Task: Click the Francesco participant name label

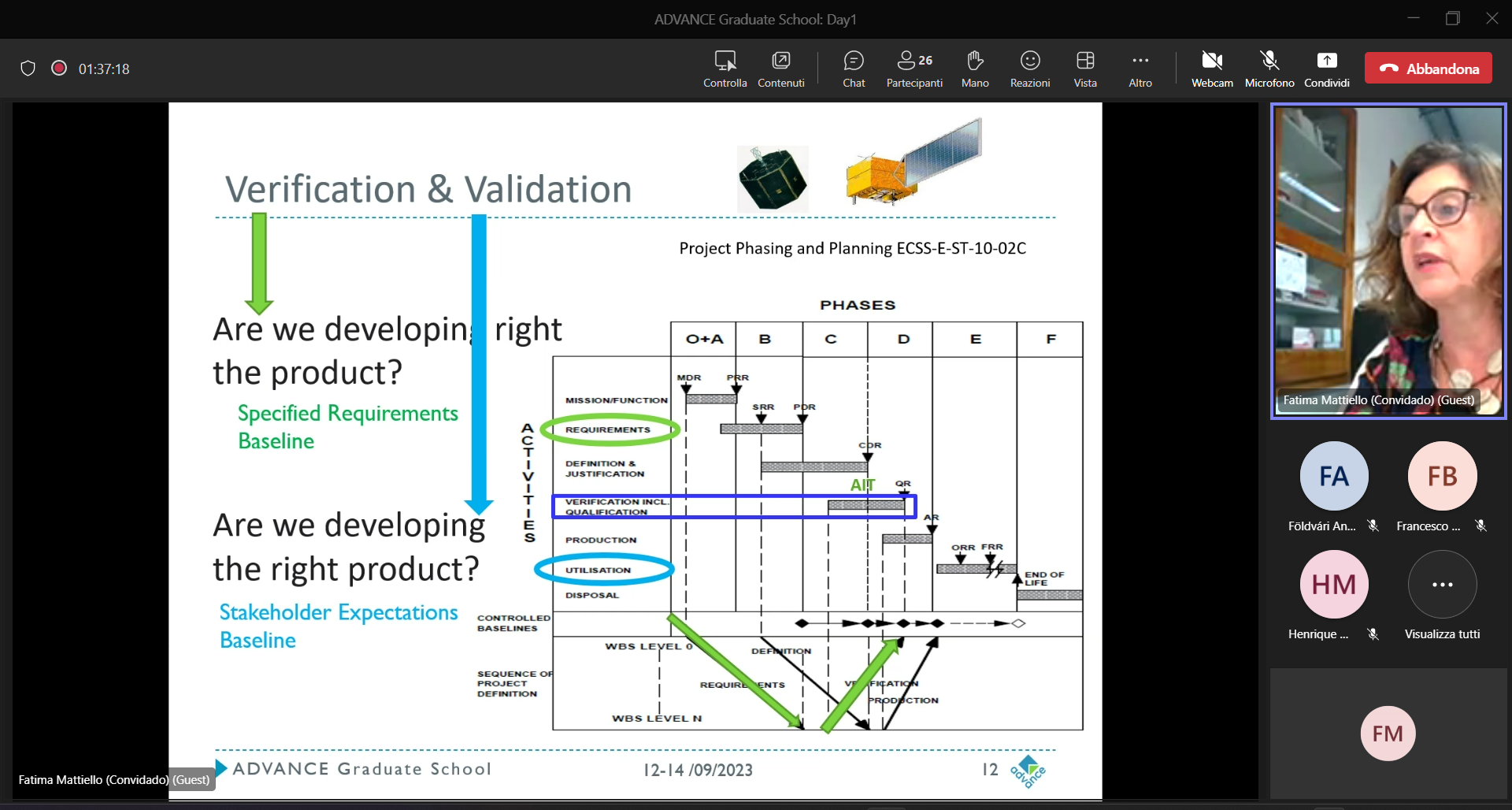Action: tap(1429, 526)
